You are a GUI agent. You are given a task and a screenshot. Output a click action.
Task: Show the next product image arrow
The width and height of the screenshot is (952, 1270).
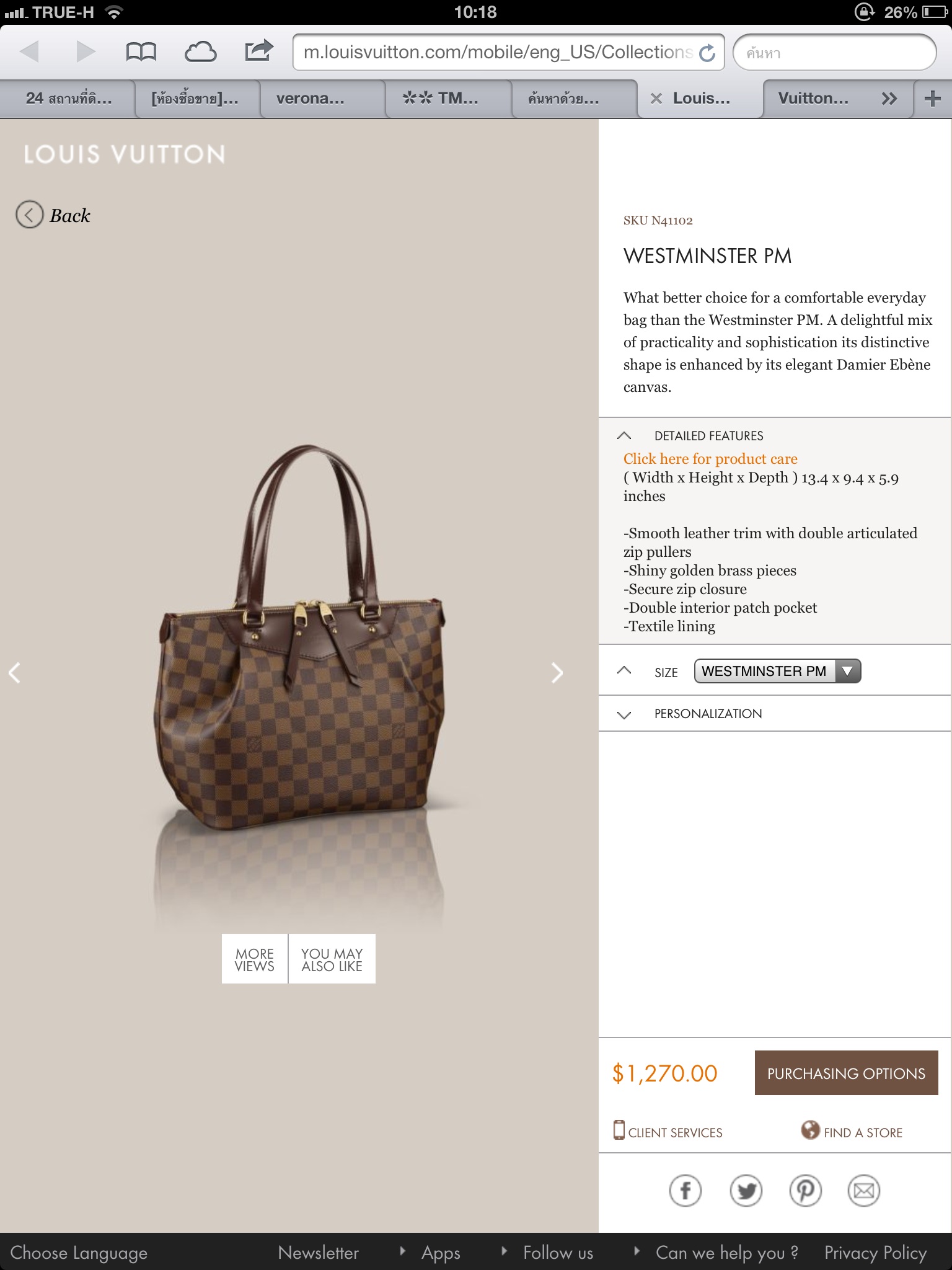[557, 673]
